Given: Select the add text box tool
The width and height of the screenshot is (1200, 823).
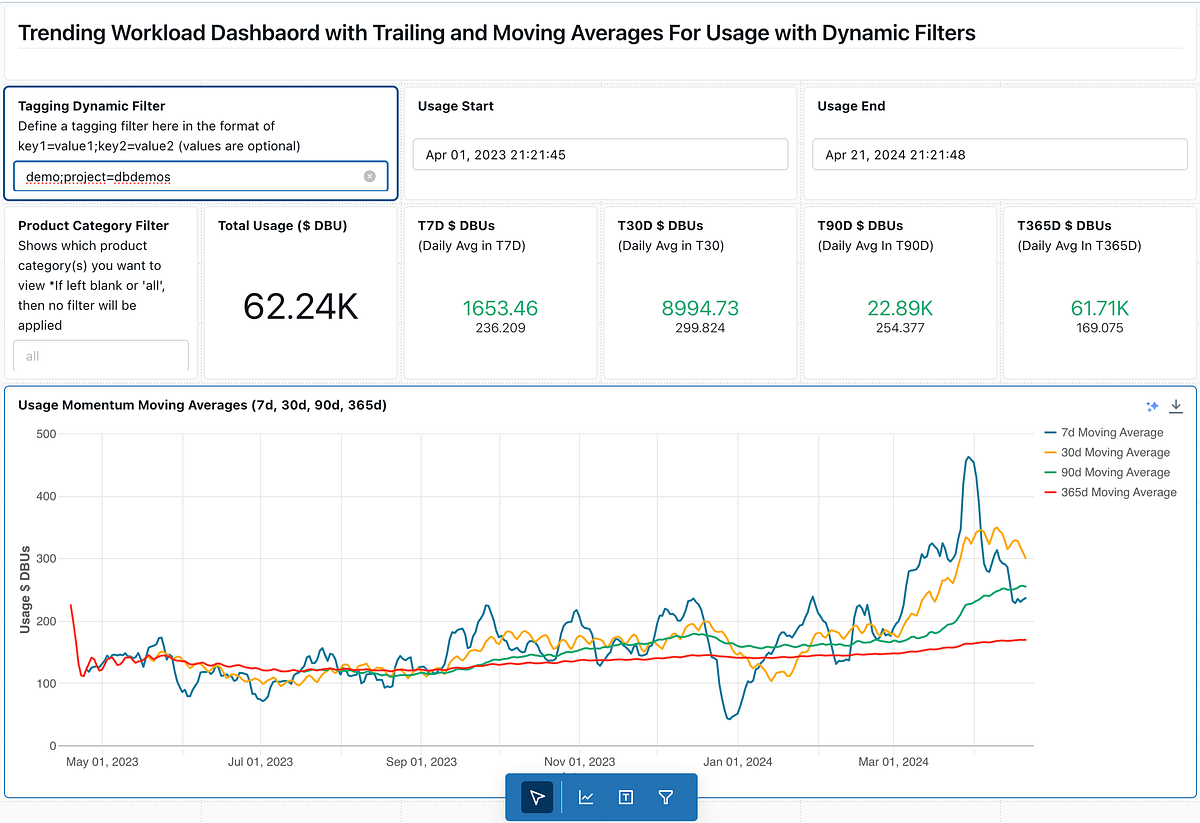Looking at the screenshot, I should click(x=625, y=797).
